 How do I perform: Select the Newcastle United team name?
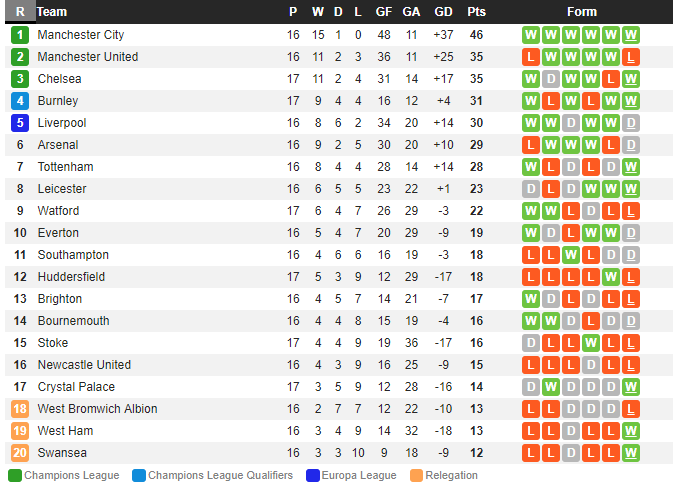click(84, 365)
